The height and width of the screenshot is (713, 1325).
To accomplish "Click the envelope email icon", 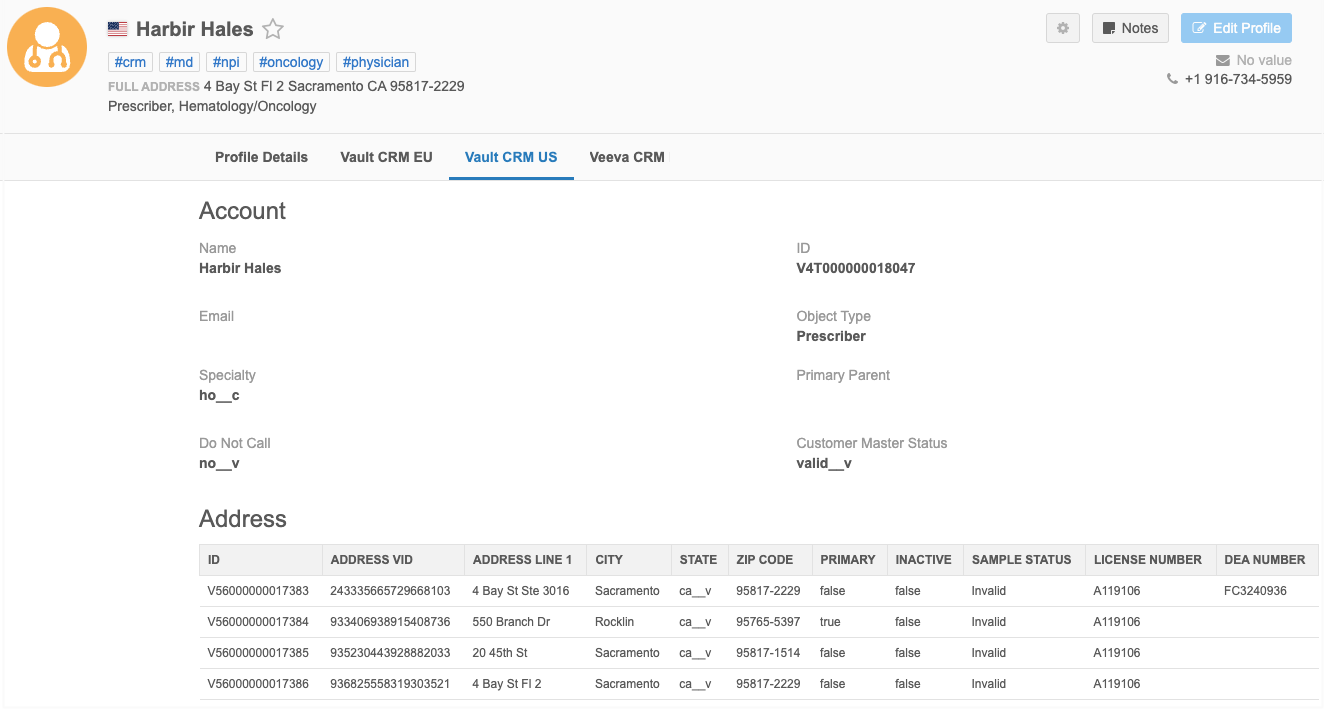I will point(1222,60).
